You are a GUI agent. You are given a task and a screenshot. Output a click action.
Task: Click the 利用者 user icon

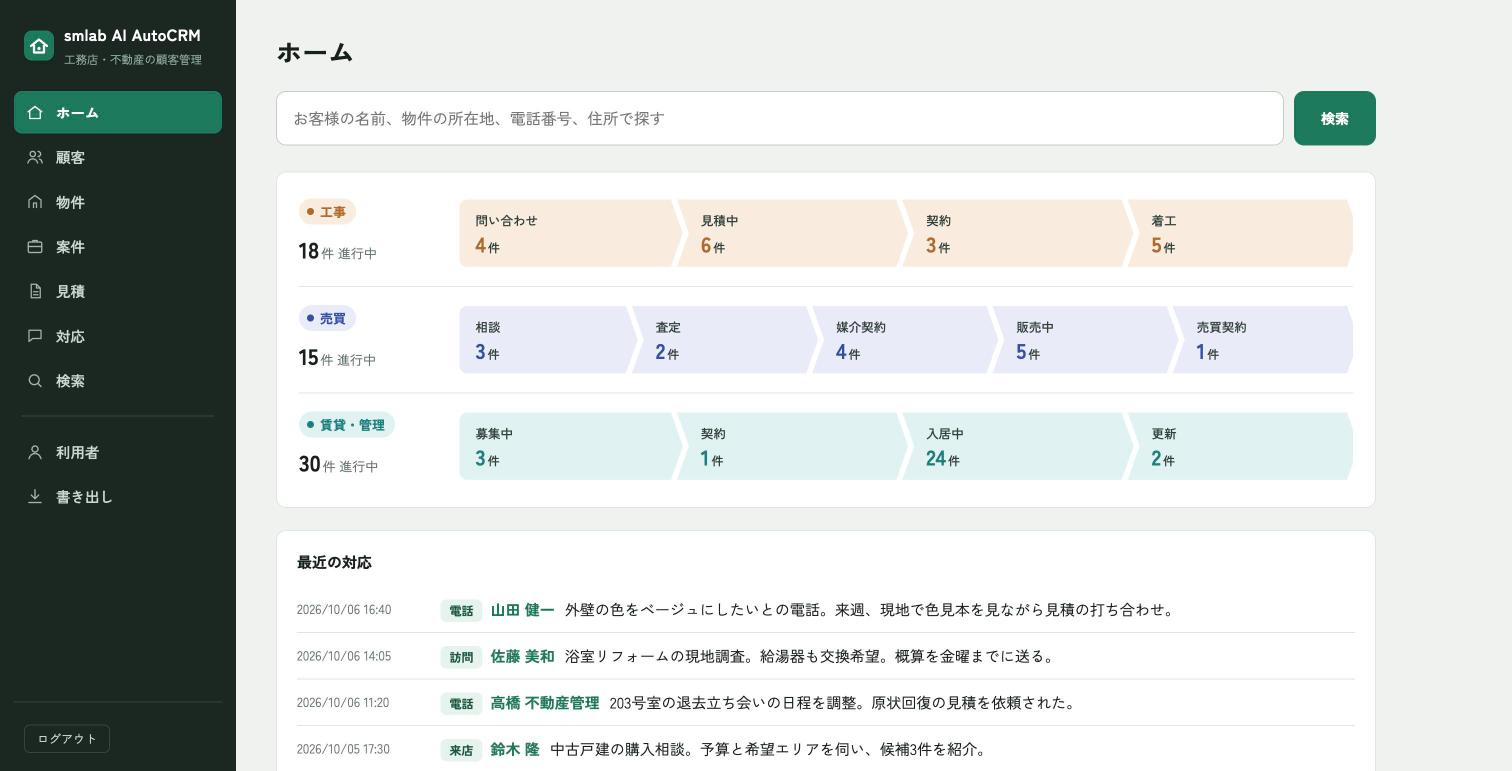(x=35, y=453)
